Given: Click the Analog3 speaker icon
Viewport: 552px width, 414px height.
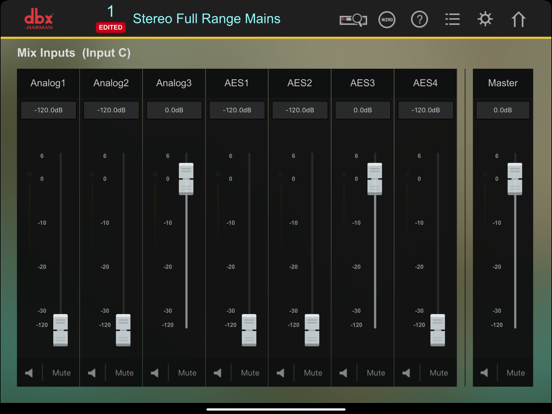Looking at the screenshot, I should tap(155, 373).
